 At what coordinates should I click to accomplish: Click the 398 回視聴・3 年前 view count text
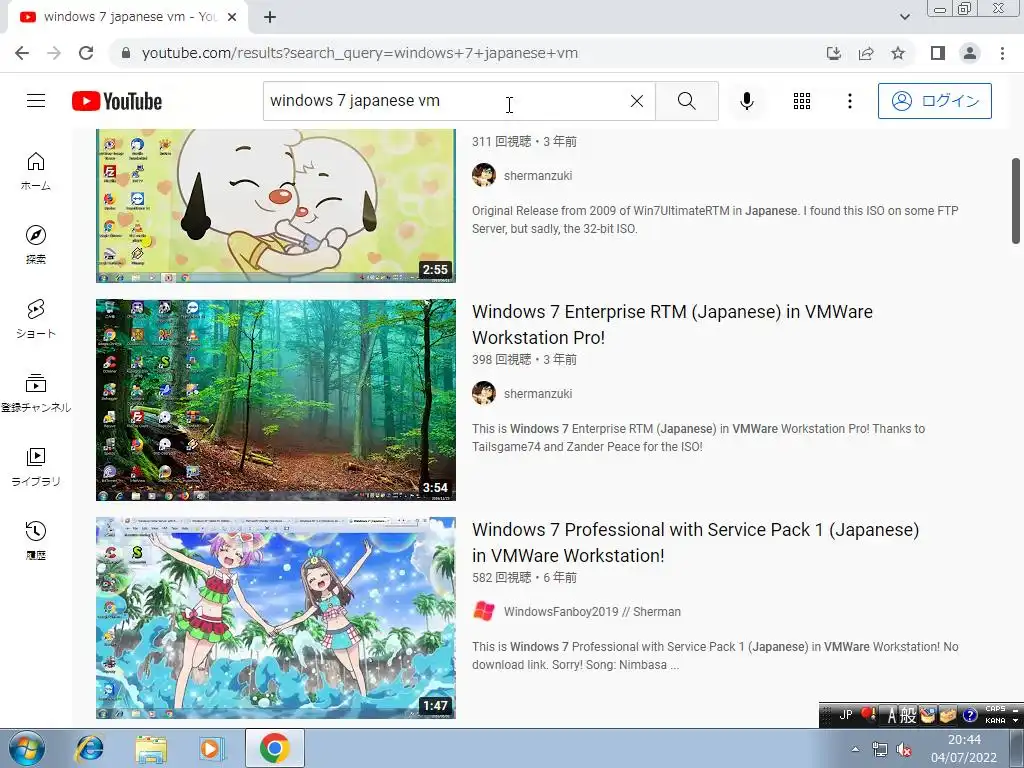pos(524,360)
